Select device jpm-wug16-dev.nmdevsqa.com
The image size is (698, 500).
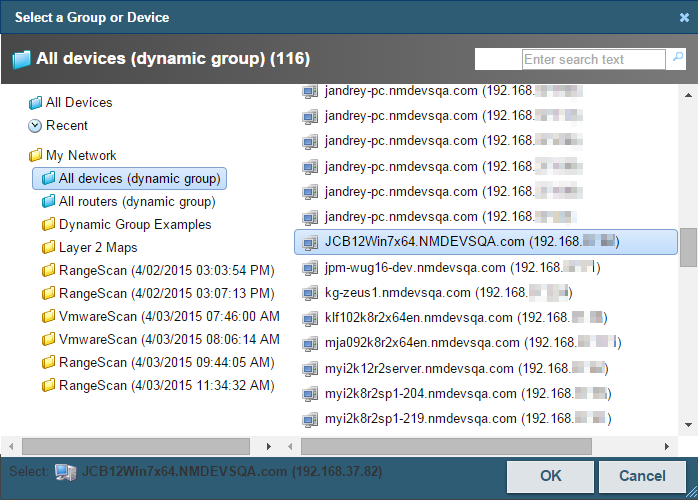463,268
